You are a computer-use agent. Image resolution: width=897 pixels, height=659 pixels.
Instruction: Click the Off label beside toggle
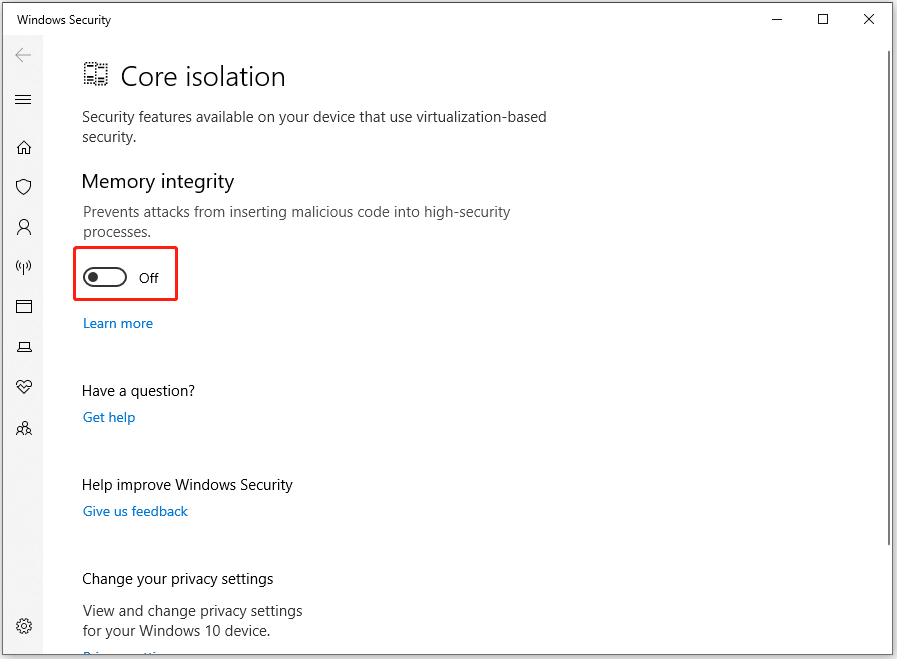click(x=149, y=278)
